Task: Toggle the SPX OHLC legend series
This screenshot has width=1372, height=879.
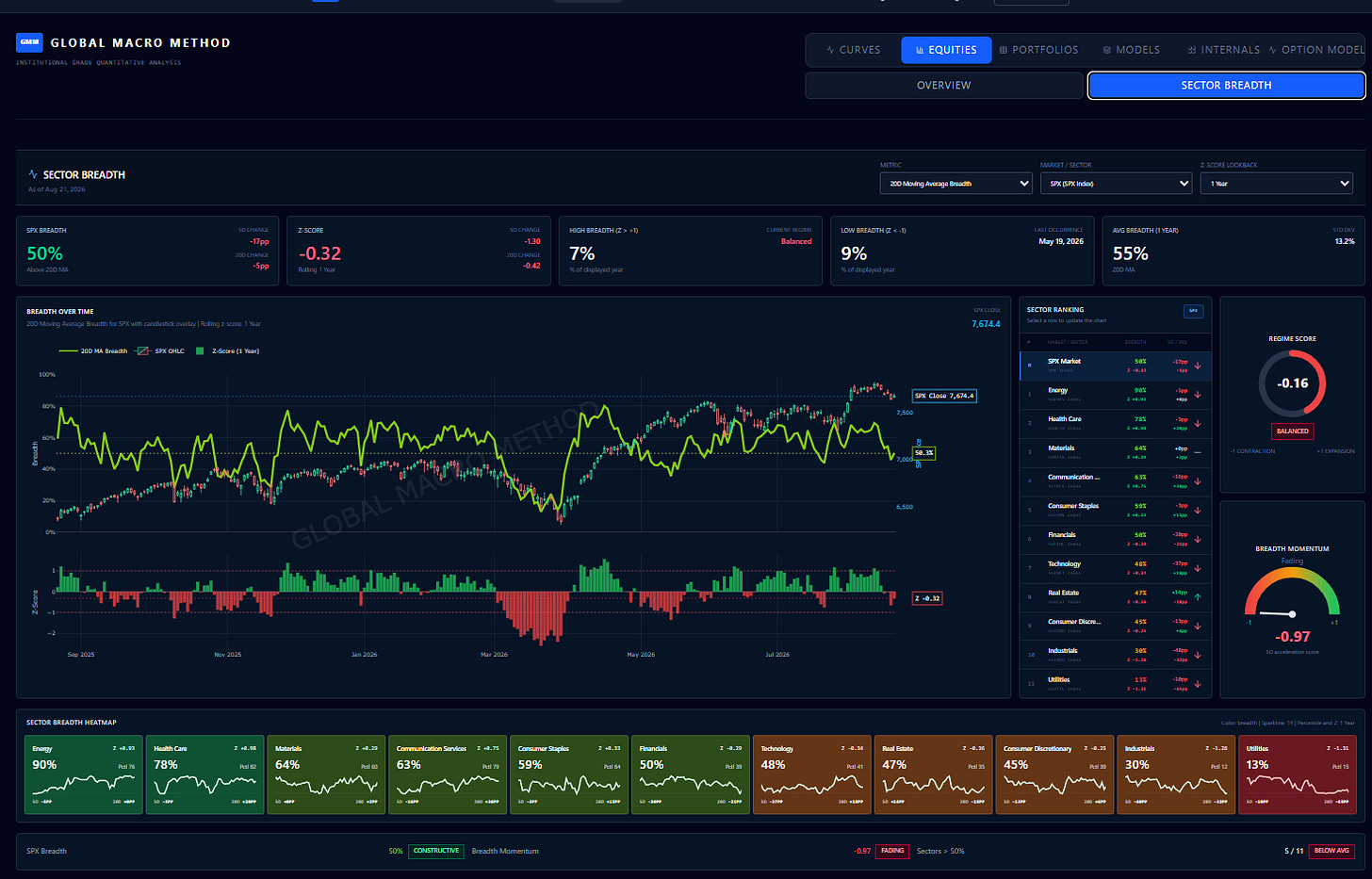Action: pyautogui.click(x=161, y=350)
